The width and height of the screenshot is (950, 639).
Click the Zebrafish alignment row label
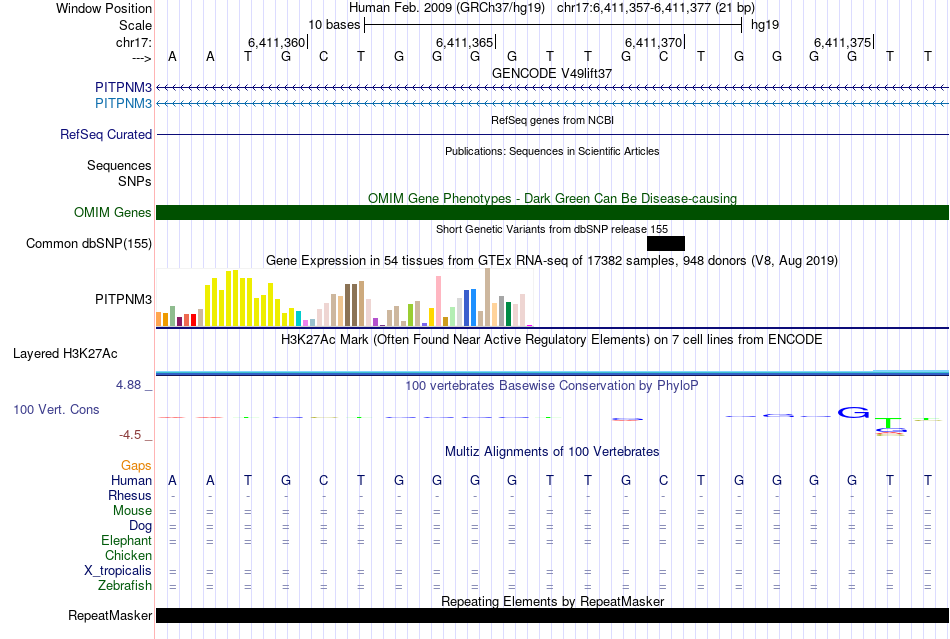coord(125,586)
